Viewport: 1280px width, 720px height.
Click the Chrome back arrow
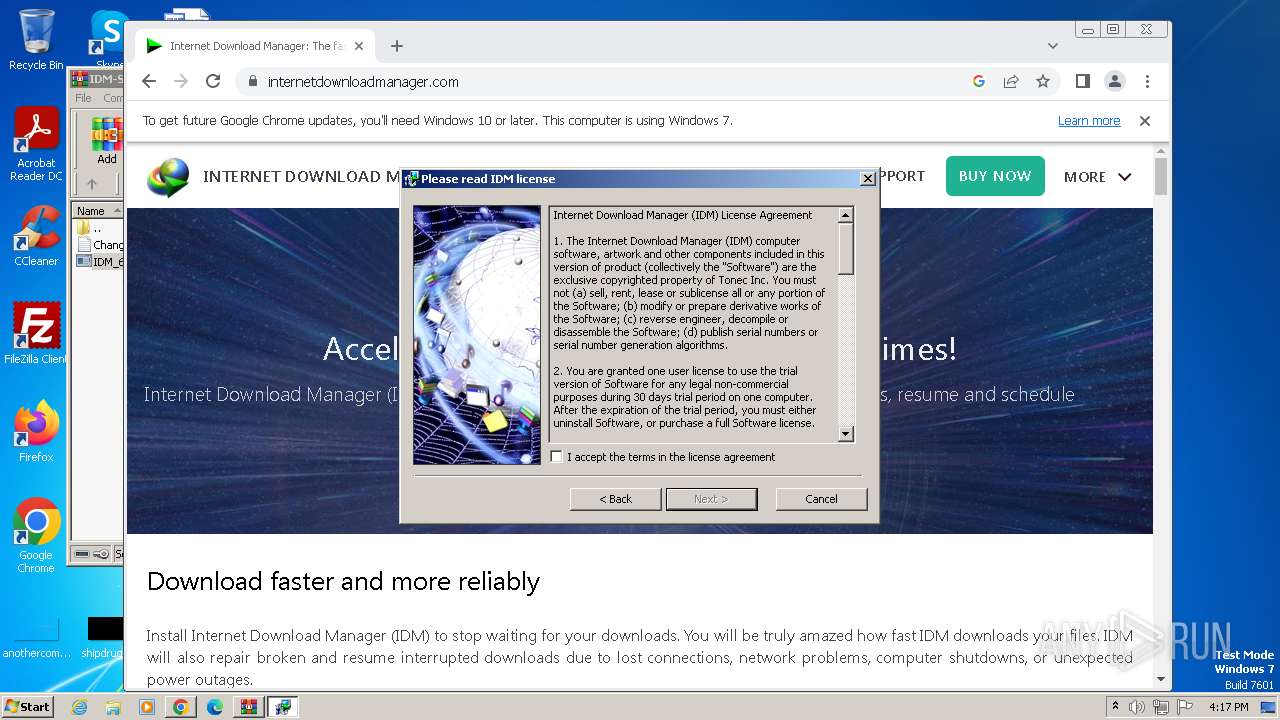pyautogui.click(x=149, y=81)
